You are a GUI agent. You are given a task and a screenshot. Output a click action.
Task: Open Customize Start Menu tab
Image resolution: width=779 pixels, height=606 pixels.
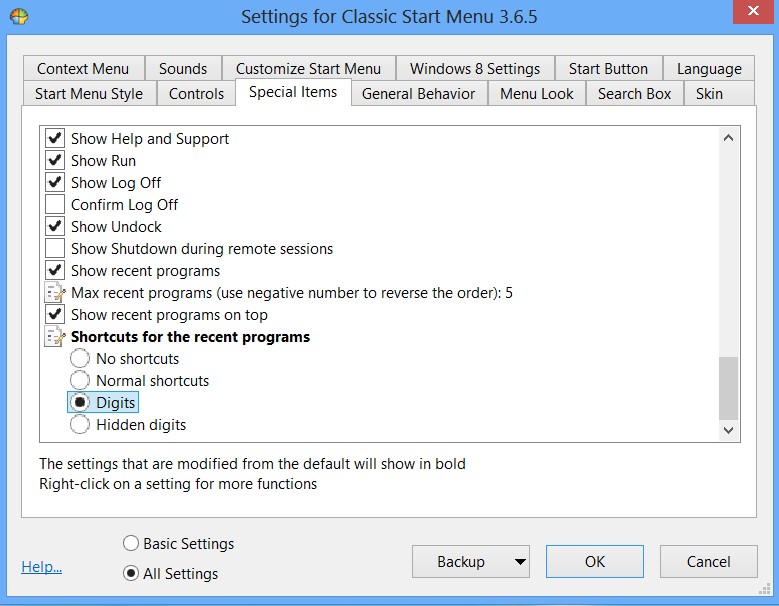click(309, 69)
